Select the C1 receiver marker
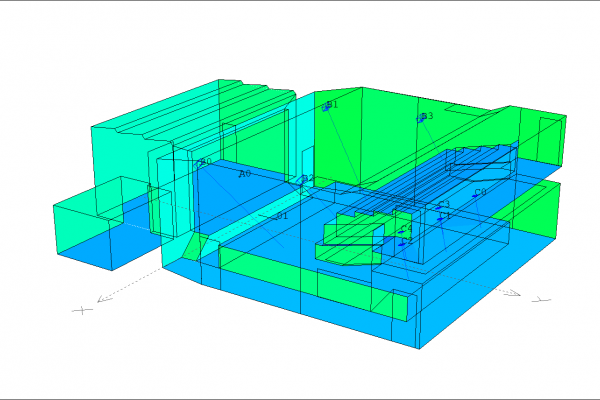Screen dimensions: 600x400 pyautogui.click(x=440, y=219)
